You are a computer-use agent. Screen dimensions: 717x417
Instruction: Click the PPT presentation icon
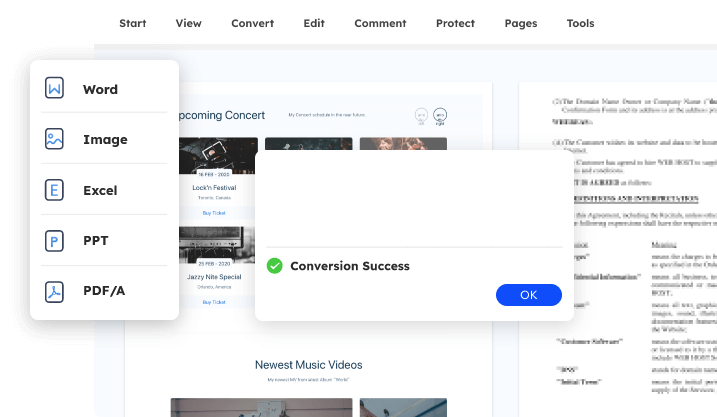pos(54,241)
